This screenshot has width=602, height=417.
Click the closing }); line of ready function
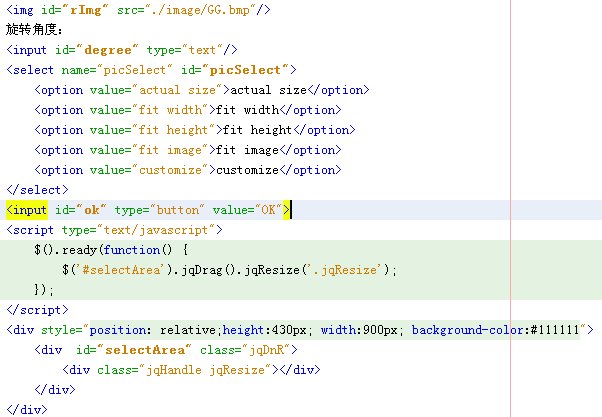pos(44,290)
